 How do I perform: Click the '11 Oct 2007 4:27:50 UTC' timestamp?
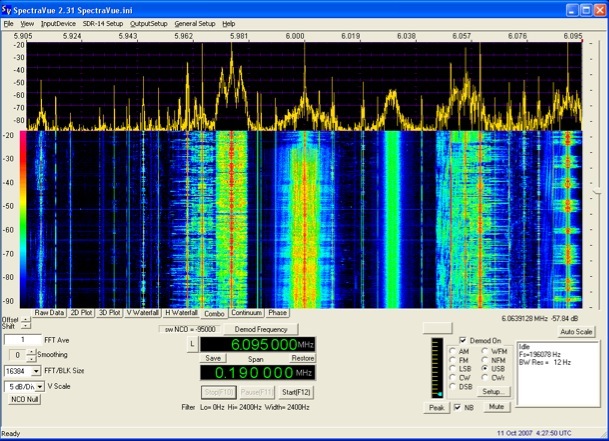click(534, 433)
